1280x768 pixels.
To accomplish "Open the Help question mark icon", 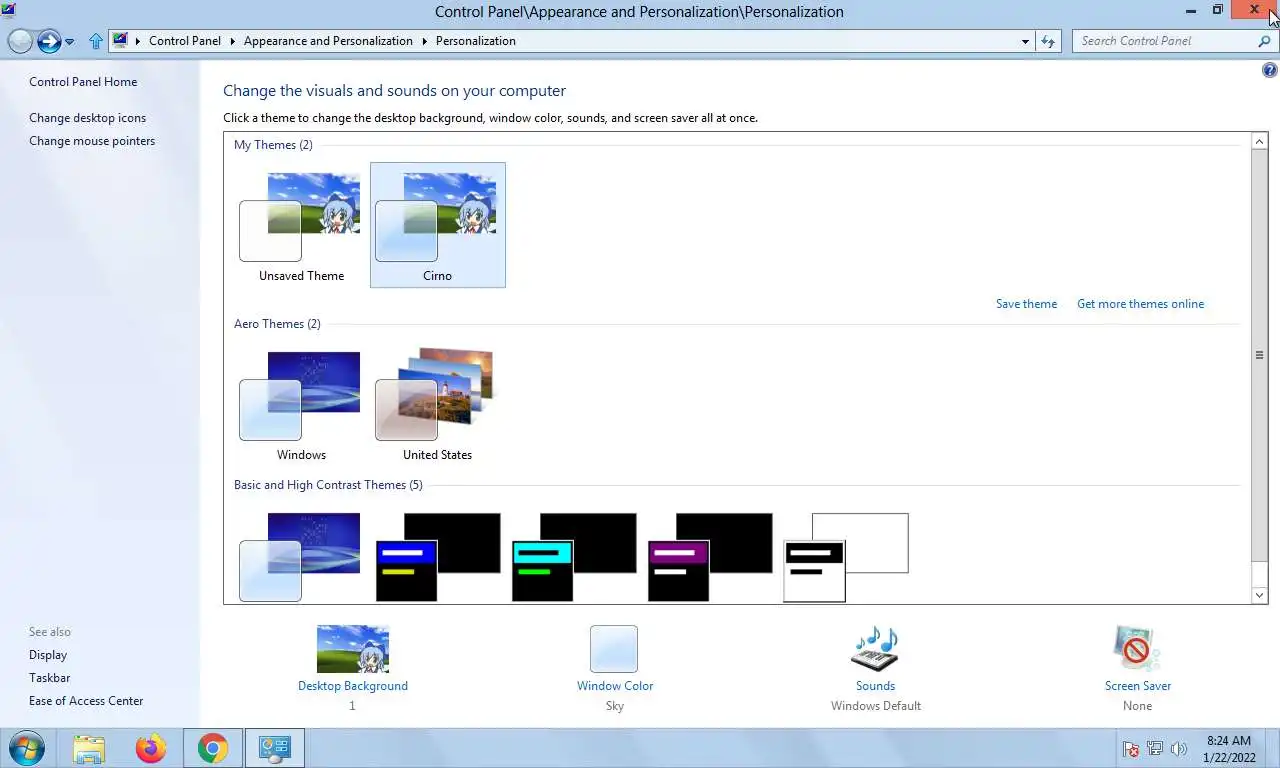I will (x=1270, y=71).
